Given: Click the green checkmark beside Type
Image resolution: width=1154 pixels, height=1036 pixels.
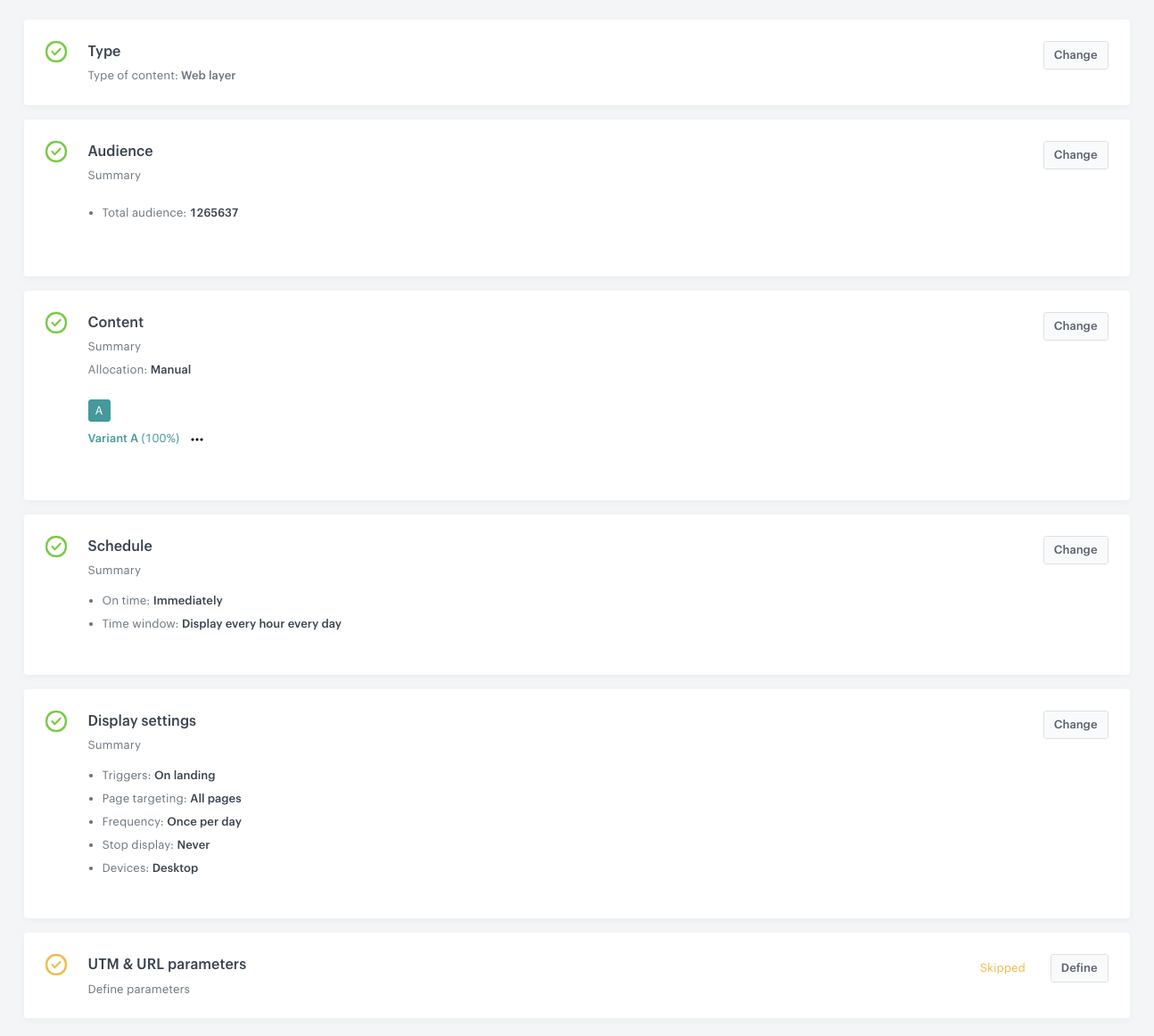Looking at the screenshot, I should (56, 52).
